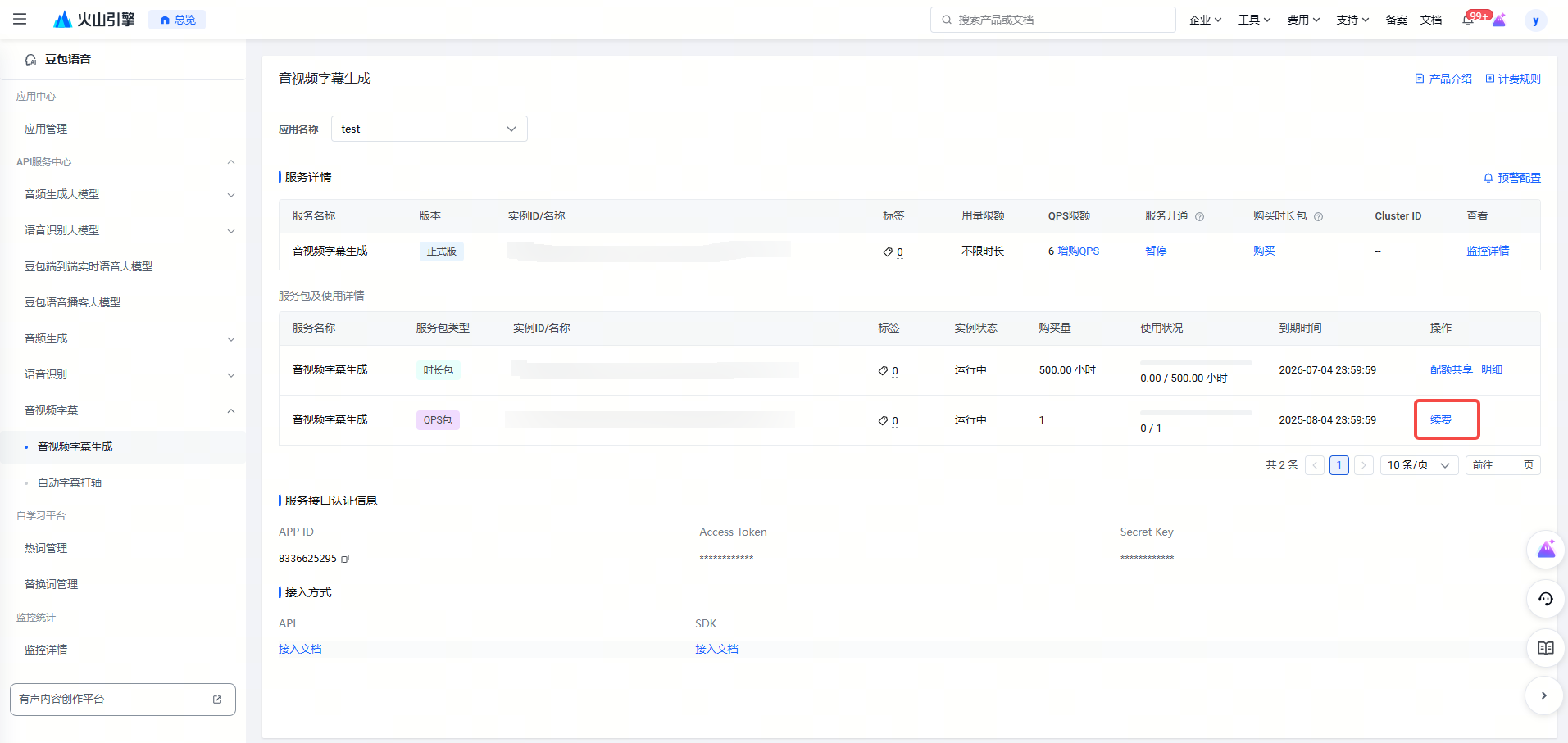Click the 暂停 service link
The width and height of the screenshot is (1568, 743).
pos(1156,251)
